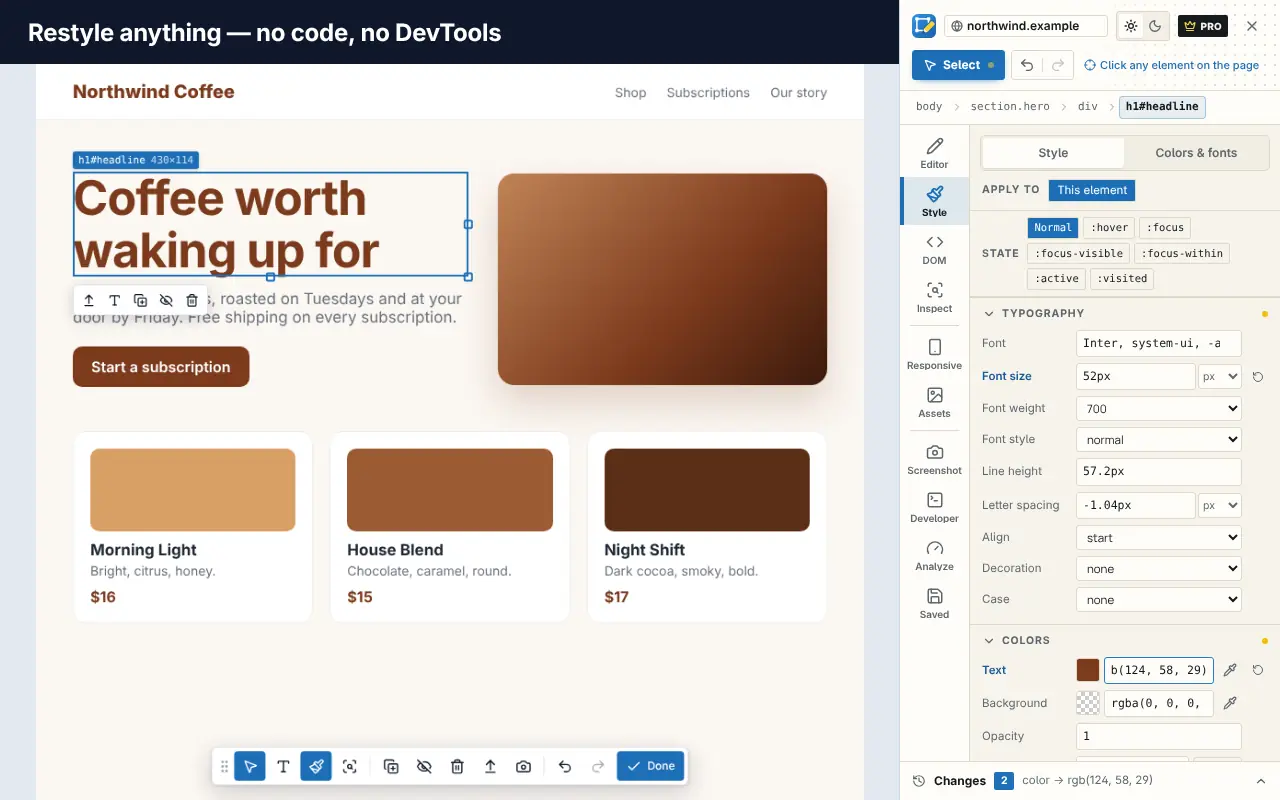1280x800 pixels.
Task: Switch to light theme with the sun icon
Action: pos(1131,26)
